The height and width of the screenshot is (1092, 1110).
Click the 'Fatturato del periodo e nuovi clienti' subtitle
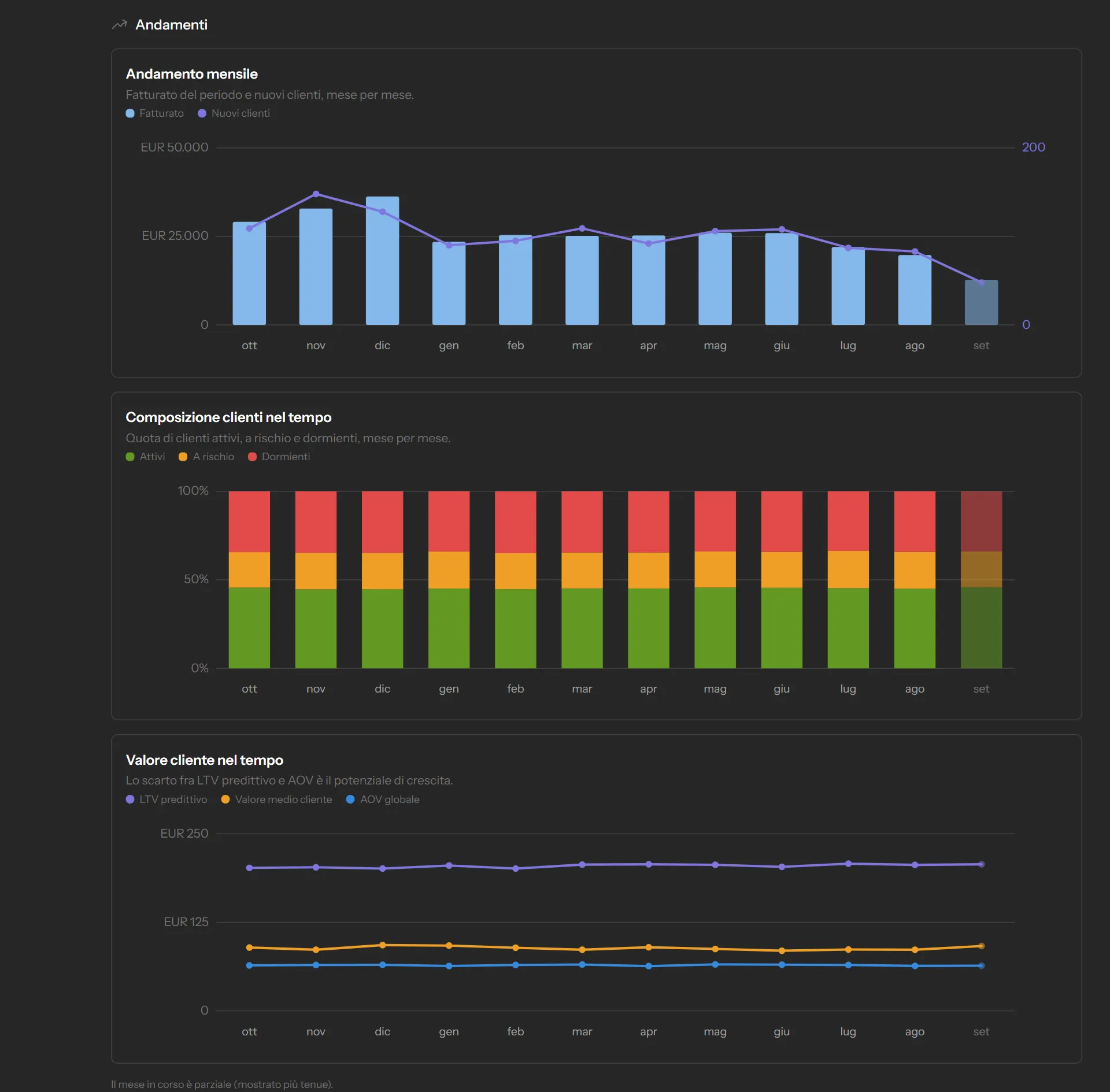[x=270, y=95]
